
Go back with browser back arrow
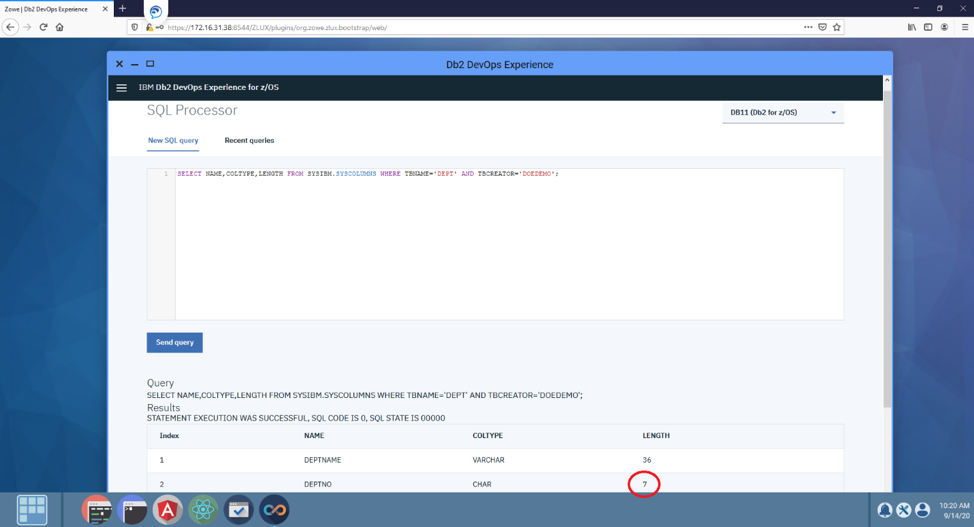tap(10, 27)
